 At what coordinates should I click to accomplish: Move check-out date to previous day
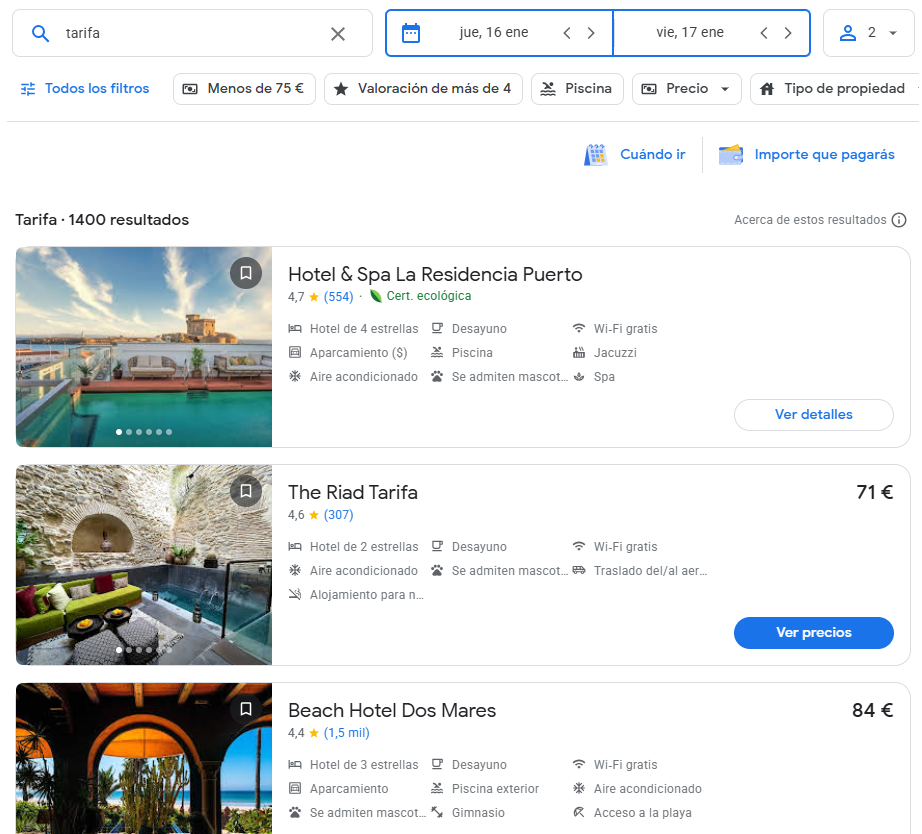point(764,33)
